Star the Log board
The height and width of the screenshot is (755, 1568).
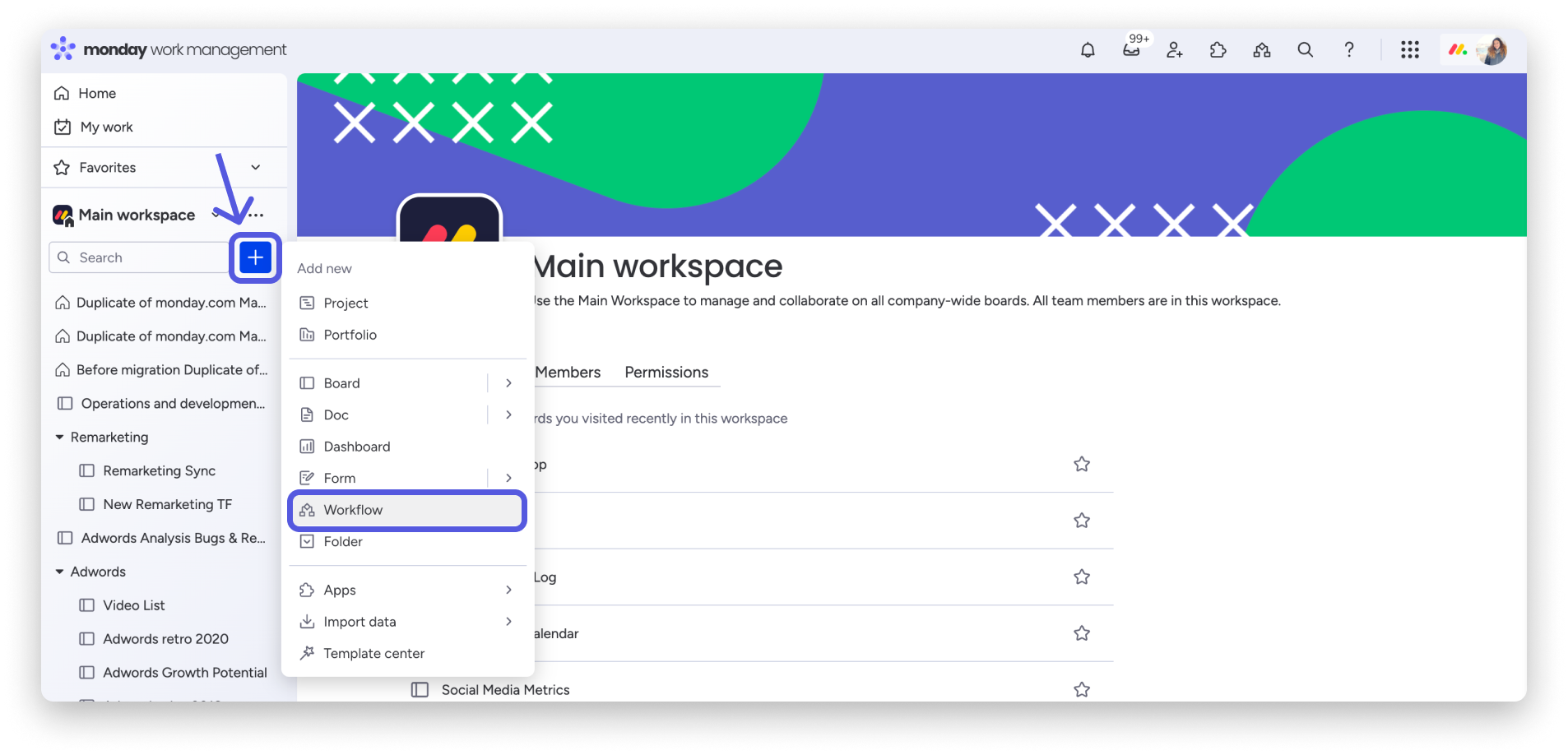pyautogui.click(x=1081, y=577)
